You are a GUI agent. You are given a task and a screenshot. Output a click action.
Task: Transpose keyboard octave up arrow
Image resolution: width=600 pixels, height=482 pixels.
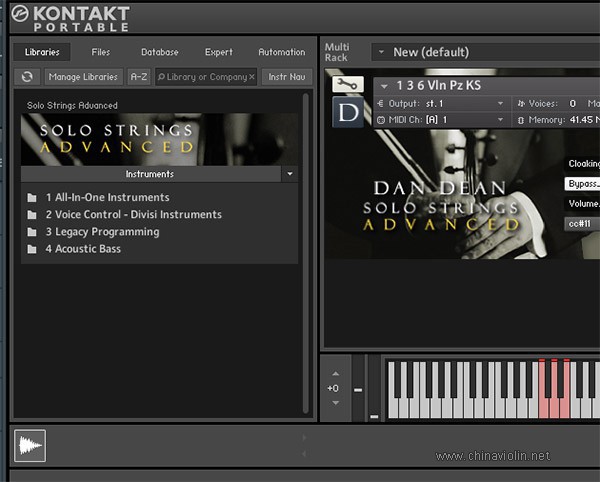(336, 373)
